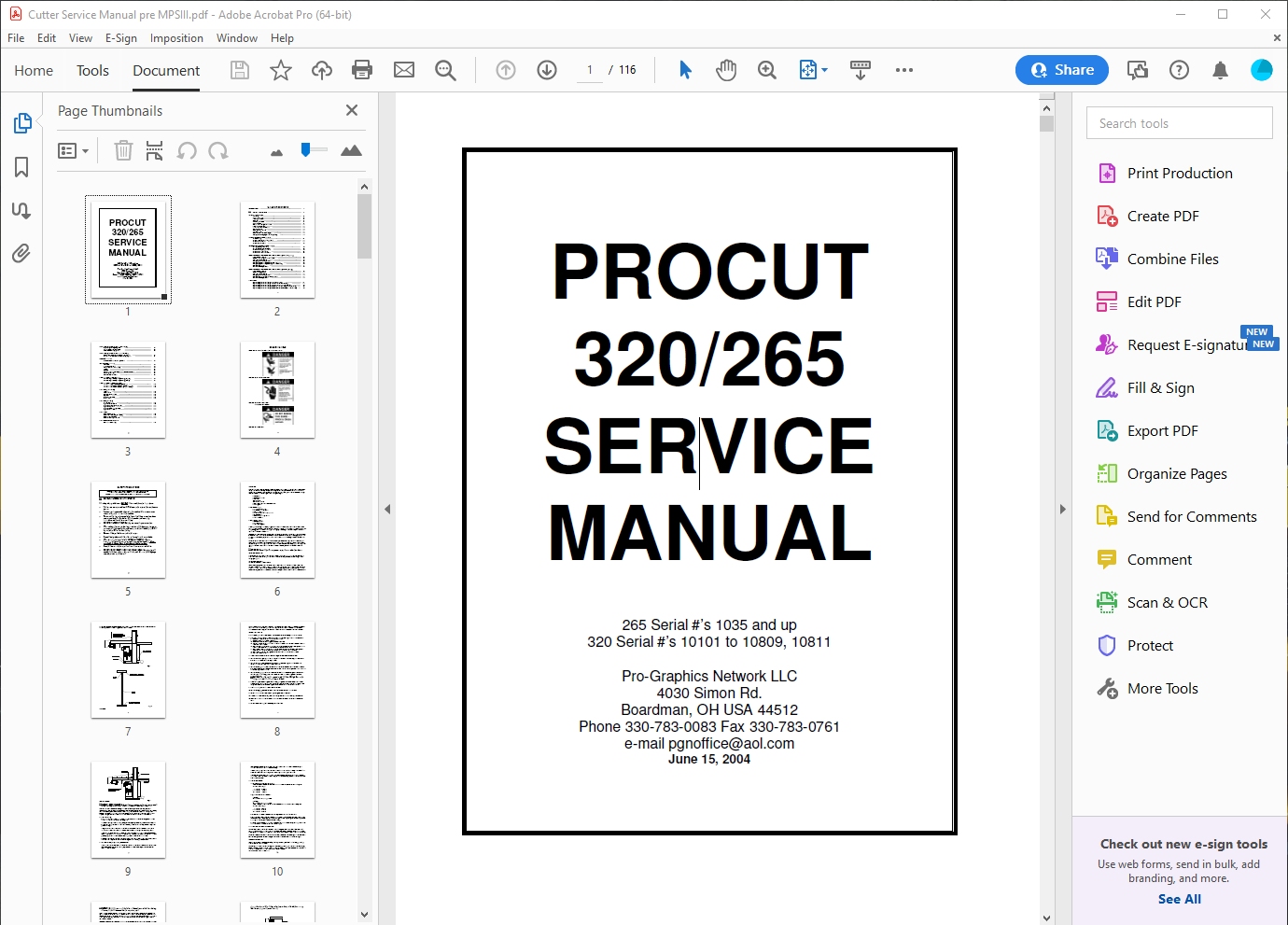Open the scrolling mode keyboard icon
Viewport: 1288px width, 925px height.
[x=861, y=70]
